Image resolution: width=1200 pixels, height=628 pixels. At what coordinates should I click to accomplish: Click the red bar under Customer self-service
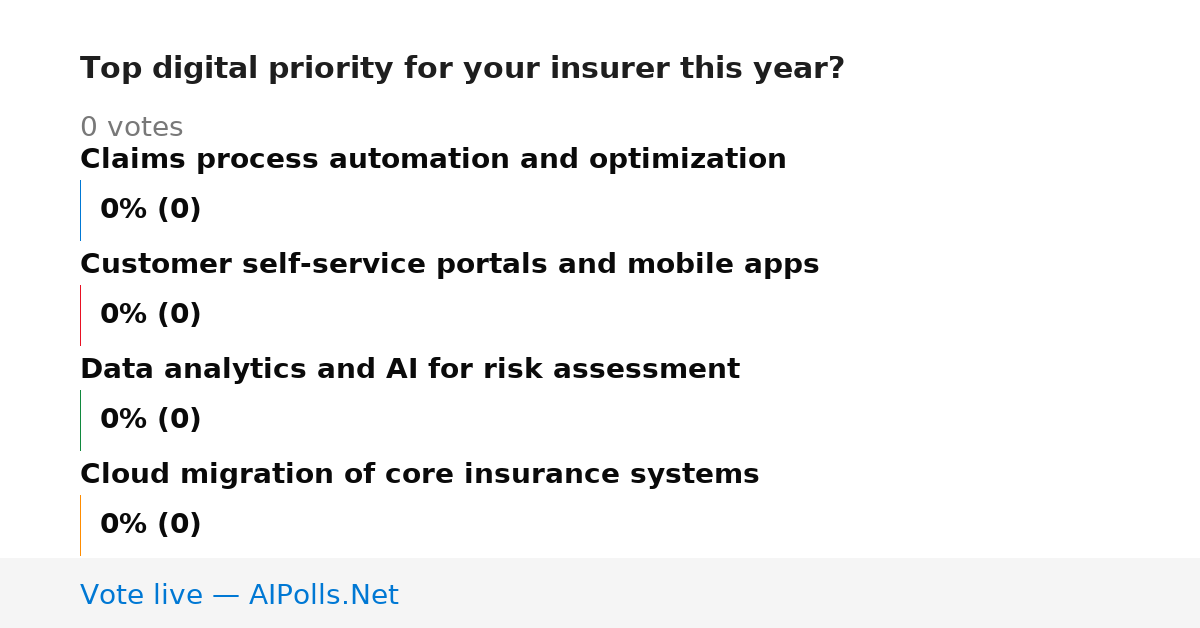click(x=80, y=315)
